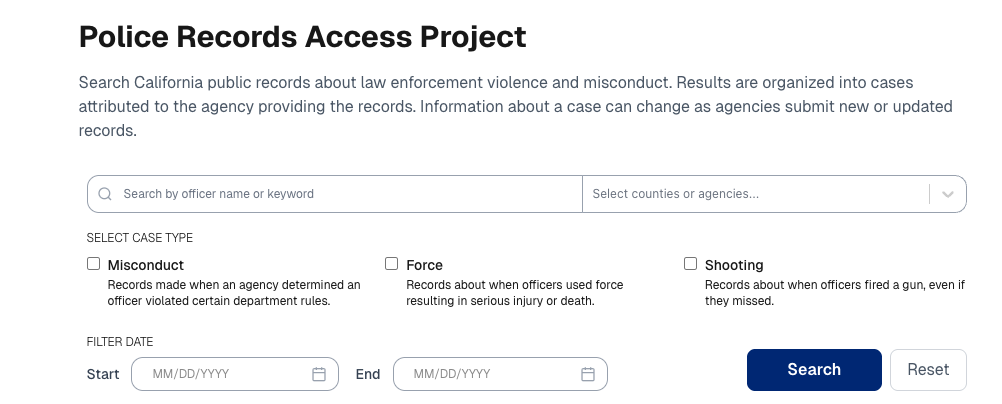Click the magnifying glass search icon
The image size is (1002, 404).
tap(105, 194)
